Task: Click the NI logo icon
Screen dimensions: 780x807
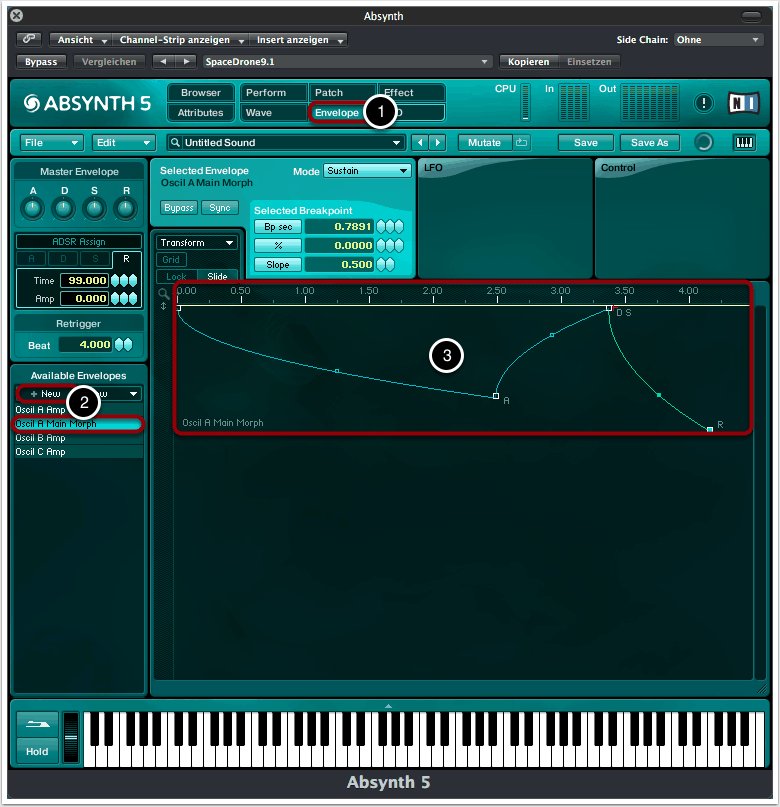Action: coord(743,103)
